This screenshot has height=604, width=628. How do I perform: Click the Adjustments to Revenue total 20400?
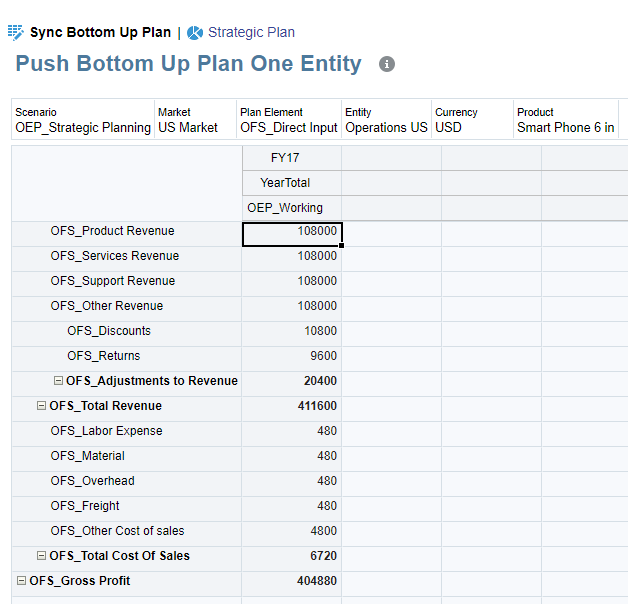pos(292,384)
